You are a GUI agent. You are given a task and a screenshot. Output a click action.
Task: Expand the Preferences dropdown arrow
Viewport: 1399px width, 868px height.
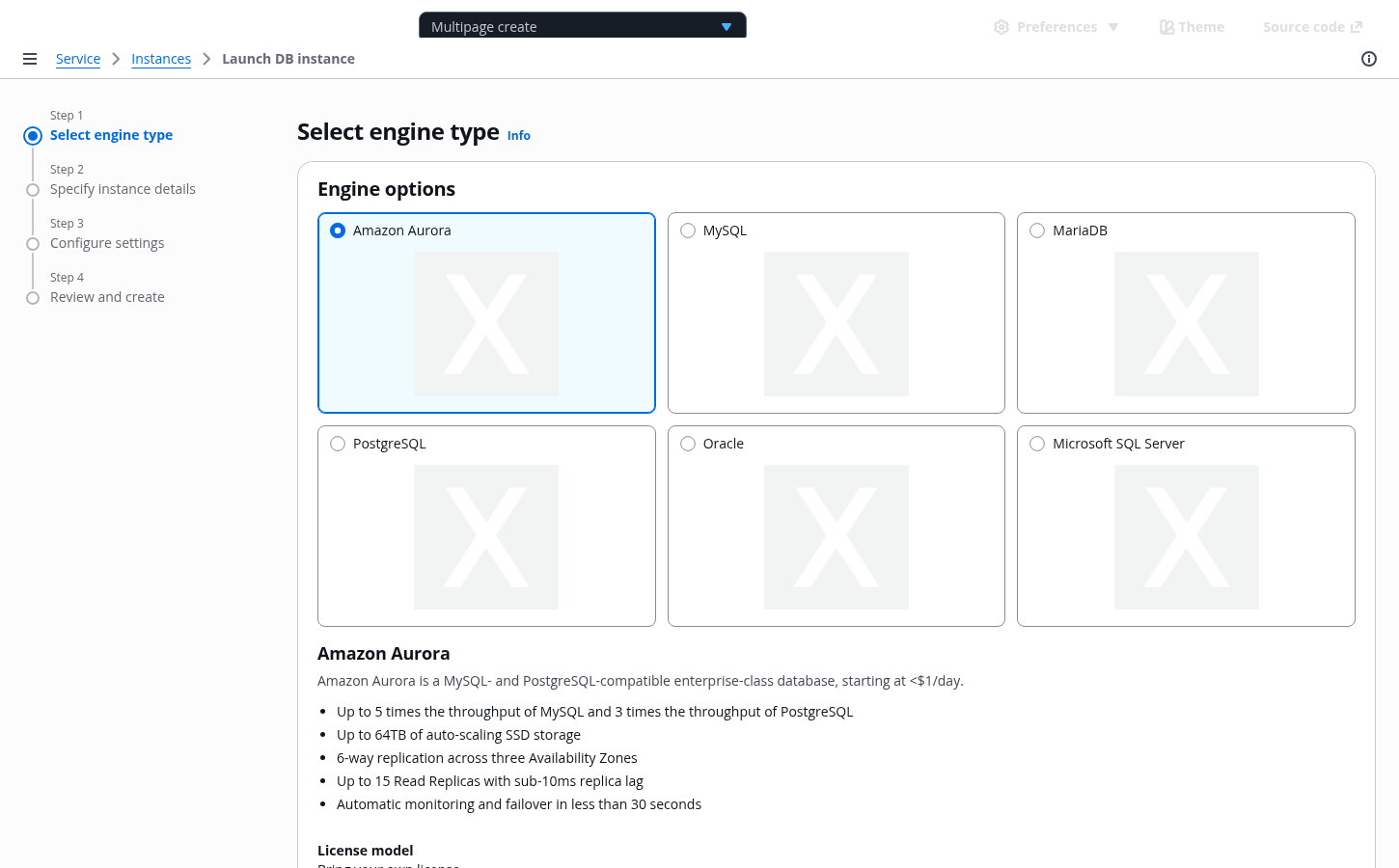point(1113,27)
